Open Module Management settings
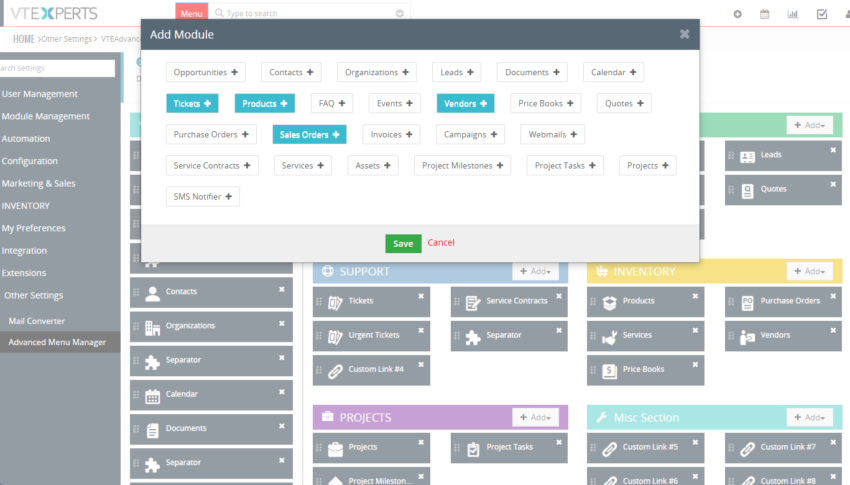Screen dimensions: 850x485 pyautogui.click(x=46, y=116)
